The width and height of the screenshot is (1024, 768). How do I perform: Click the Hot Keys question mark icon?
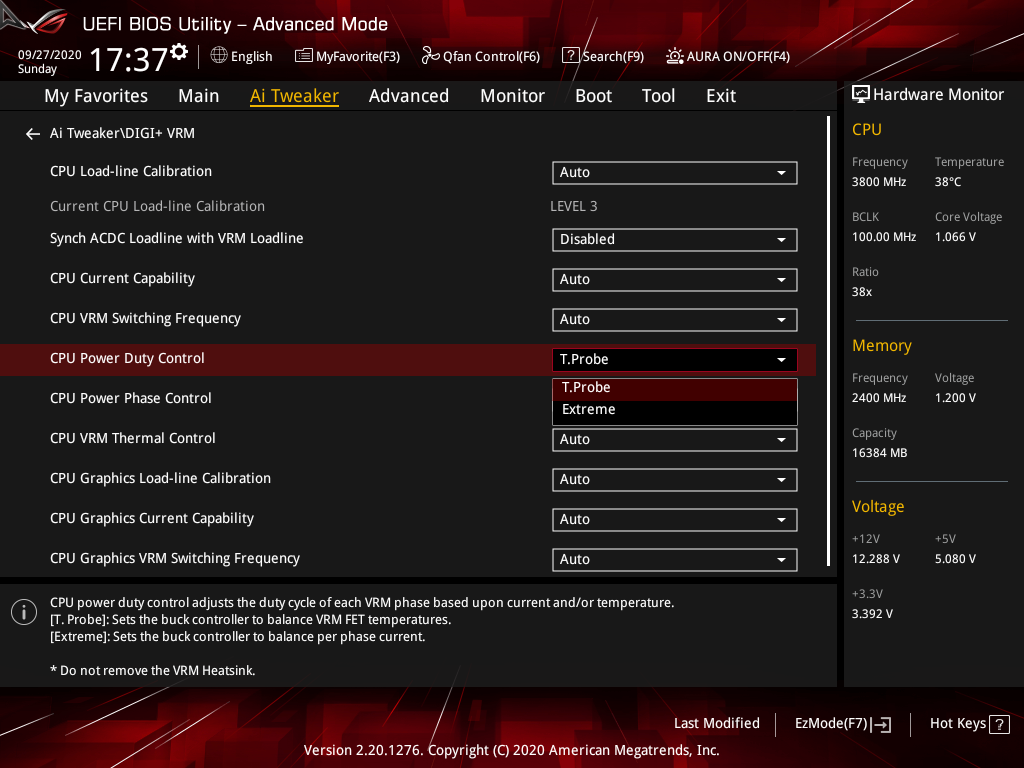coord(999,724)
